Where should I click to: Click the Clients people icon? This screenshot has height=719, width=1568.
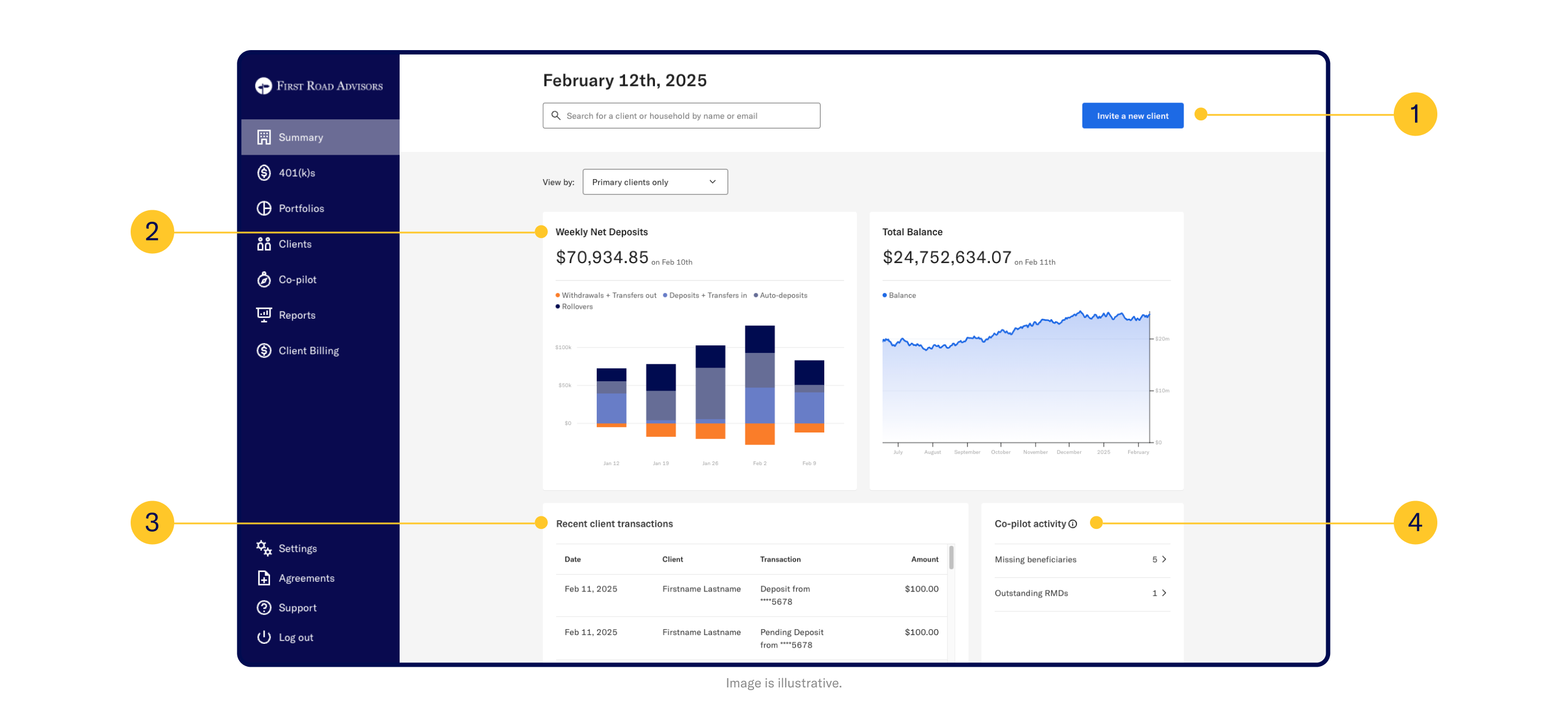click(264, 243)
